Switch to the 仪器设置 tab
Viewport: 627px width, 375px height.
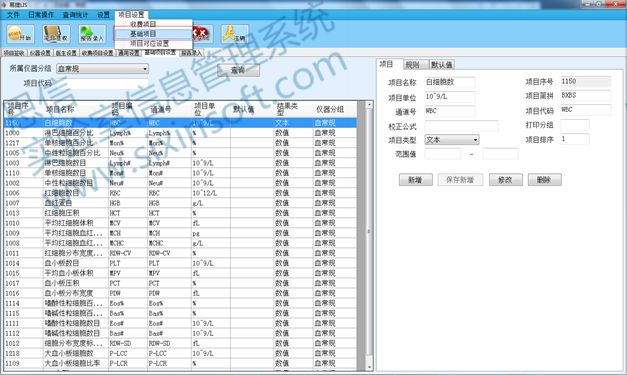coord(40,53)
